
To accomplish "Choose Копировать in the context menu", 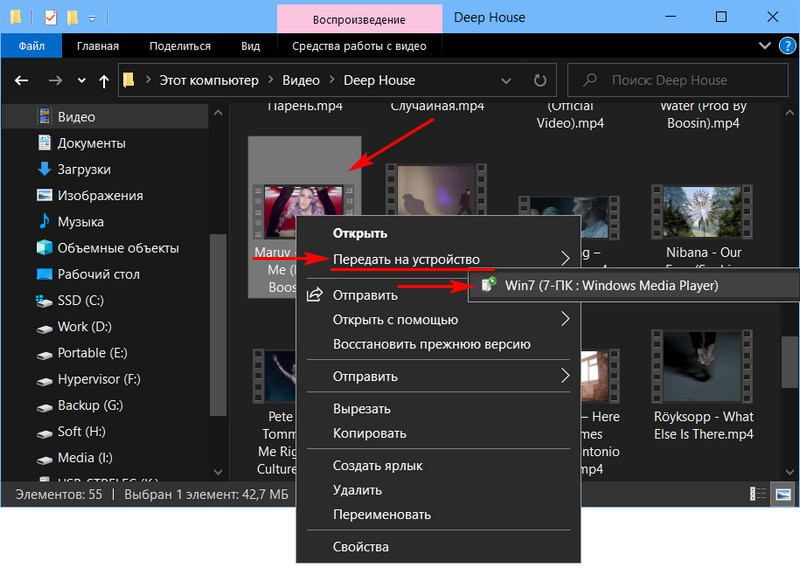I will click(438, 433).
